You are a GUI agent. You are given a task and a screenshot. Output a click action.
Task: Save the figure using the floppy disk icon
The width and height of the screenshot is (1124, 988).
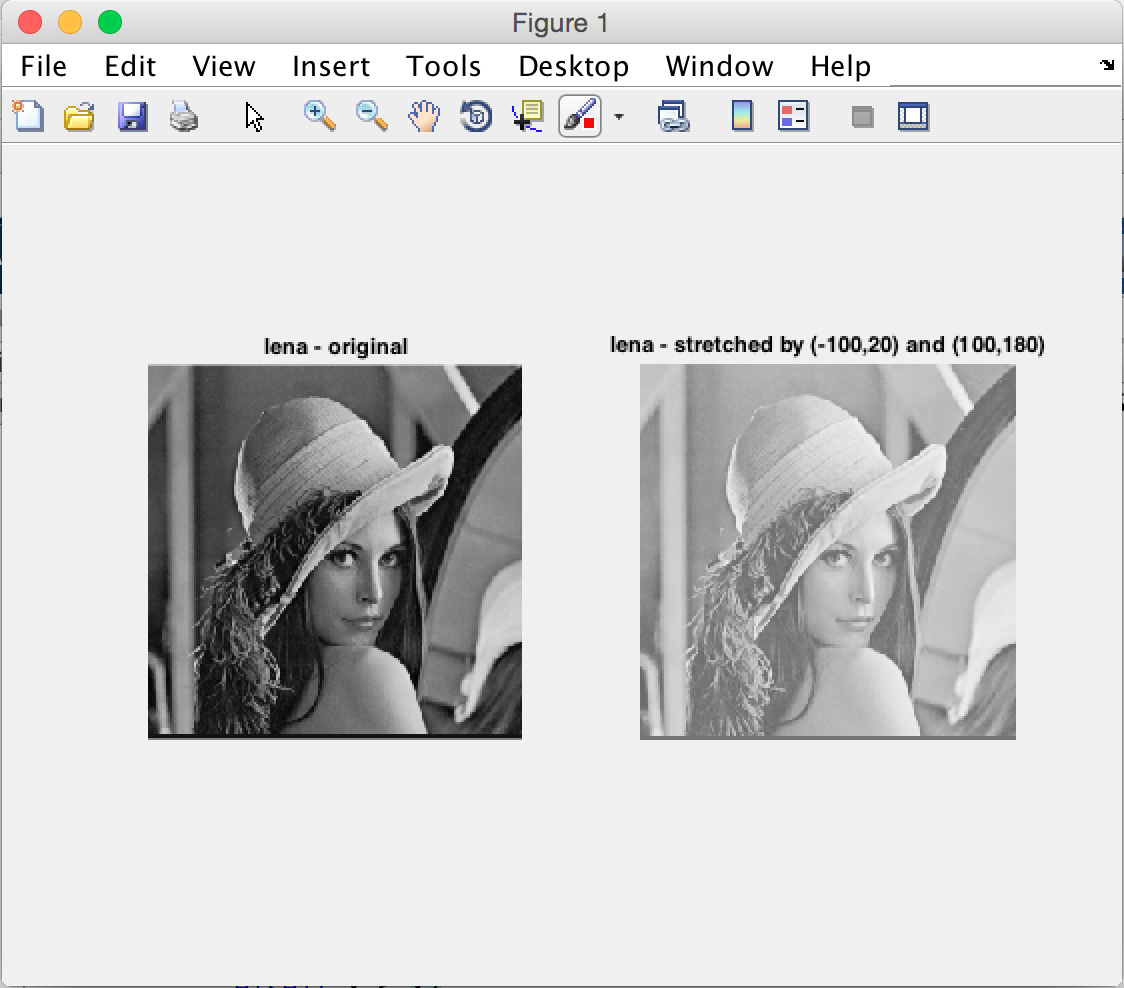coord(132,116)
